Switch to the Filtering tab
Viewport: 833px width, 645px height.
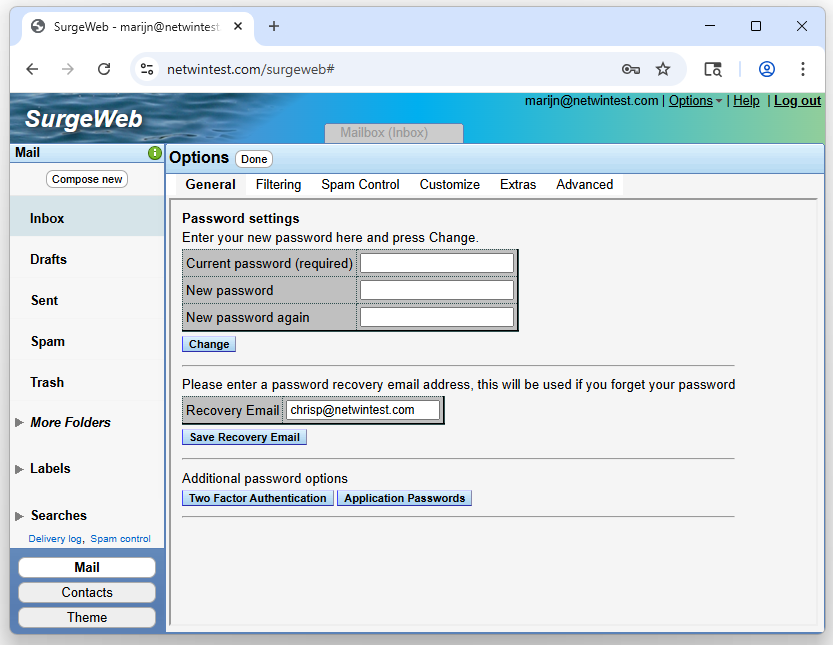(x=278, y=185)
